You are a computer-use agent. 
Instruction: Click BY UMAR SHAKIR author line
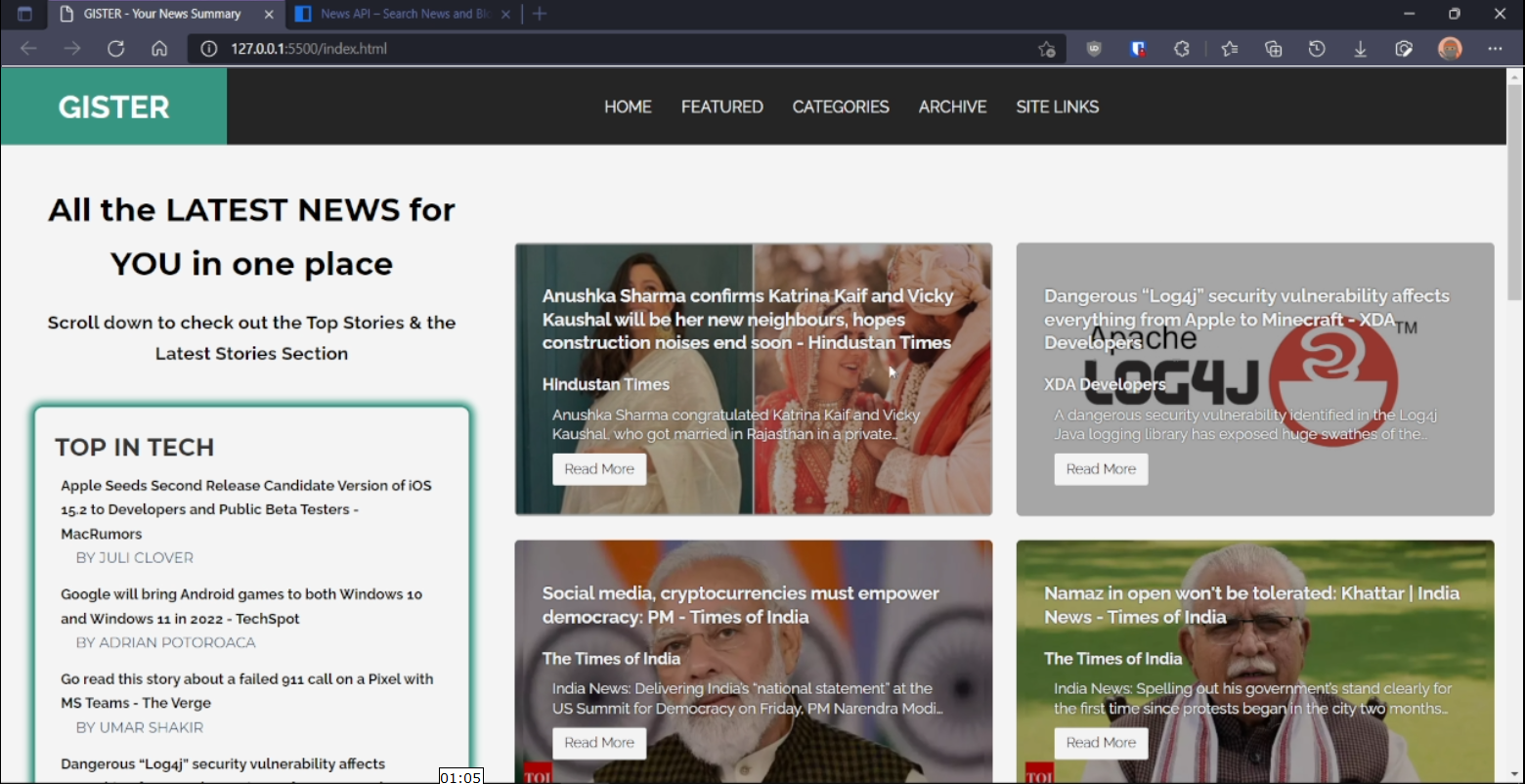140,728
